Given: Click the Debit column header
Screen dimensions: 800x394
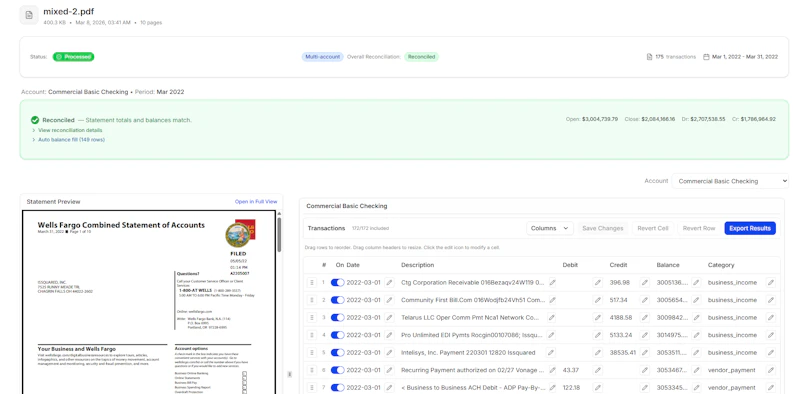Looking at the screenshot, I should pyautogui.click(x=570, y=265).
